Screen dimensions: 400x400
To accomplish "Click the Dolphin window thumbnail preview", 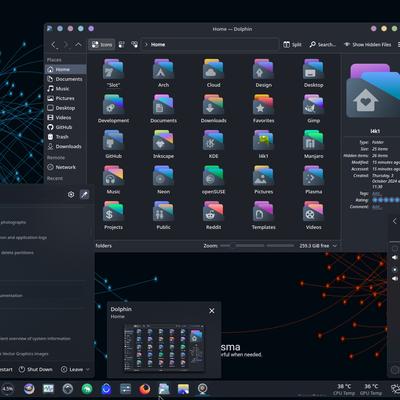I will pyautogui.click(x=164, y=348).
